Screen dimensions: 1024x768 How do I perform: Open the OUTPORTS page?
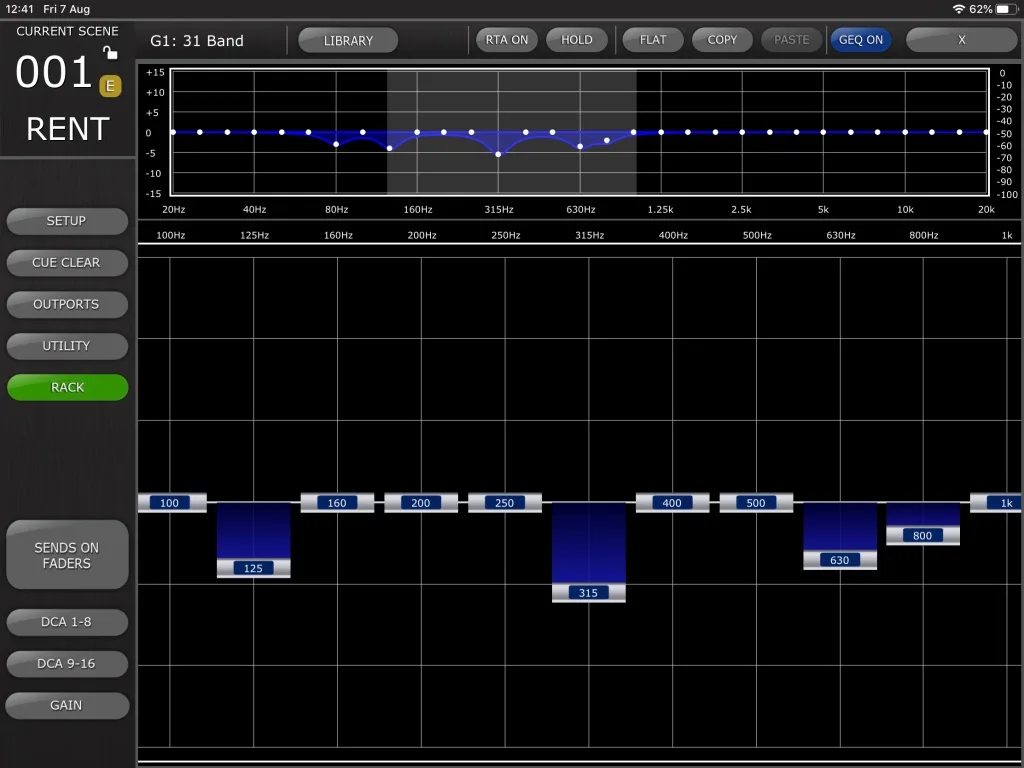click(x=67, y=304)
